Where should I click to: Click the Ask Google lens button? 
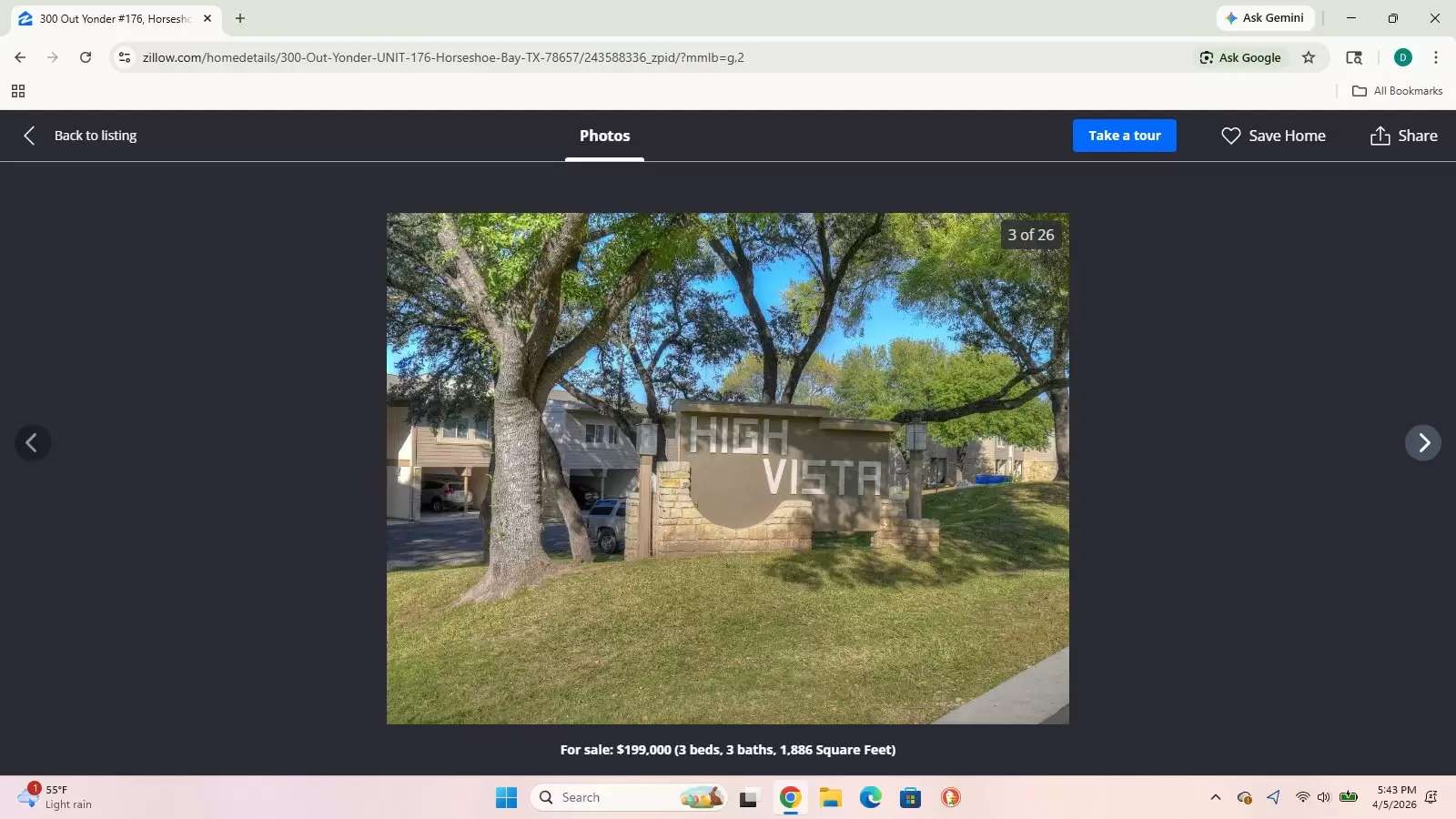1239,57
